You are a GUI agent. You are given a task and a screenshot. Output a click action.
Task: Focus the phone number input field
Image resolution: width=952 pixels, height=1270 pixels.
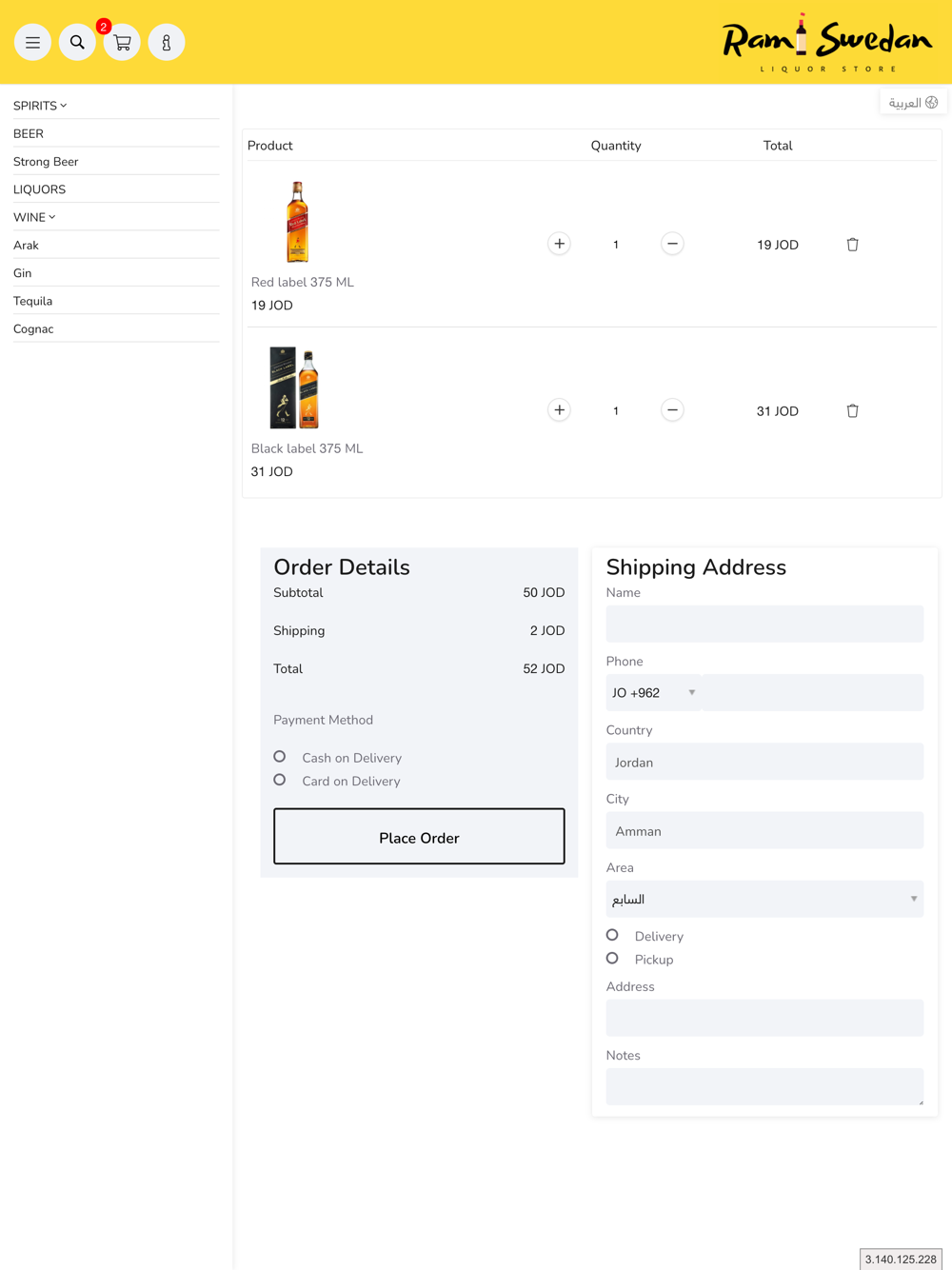point(812,693)
